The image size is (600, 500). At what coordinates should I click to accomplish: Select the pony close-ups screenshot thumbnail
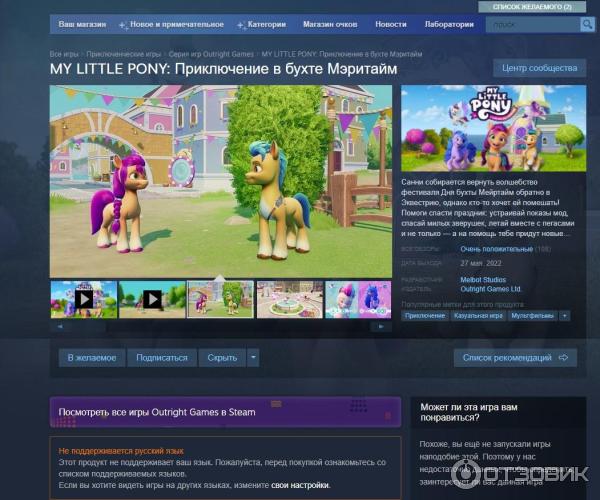click(358, 300)
